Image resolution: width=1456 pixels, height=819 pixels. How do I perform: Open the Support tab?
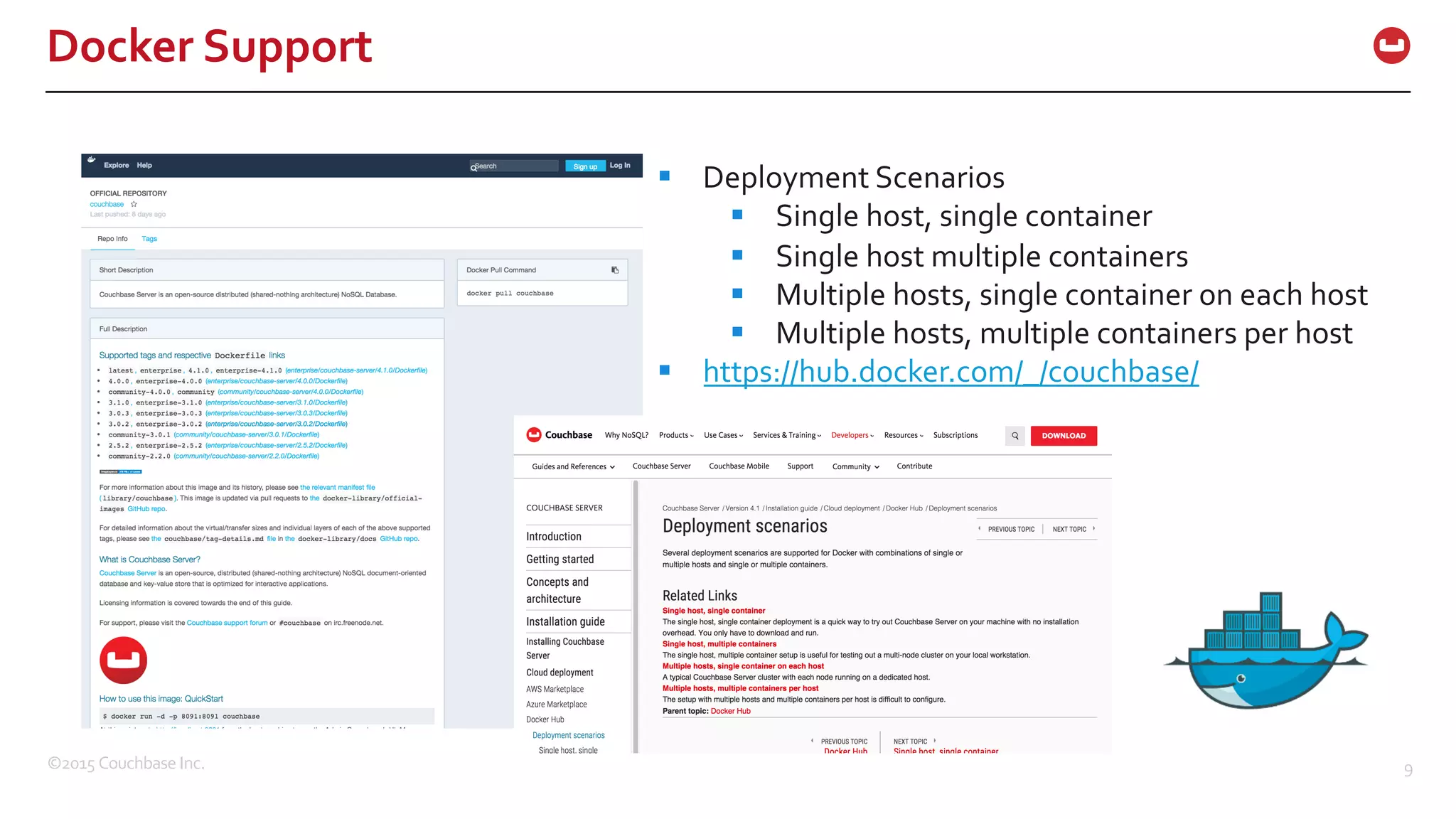click(x=801, y=466)
